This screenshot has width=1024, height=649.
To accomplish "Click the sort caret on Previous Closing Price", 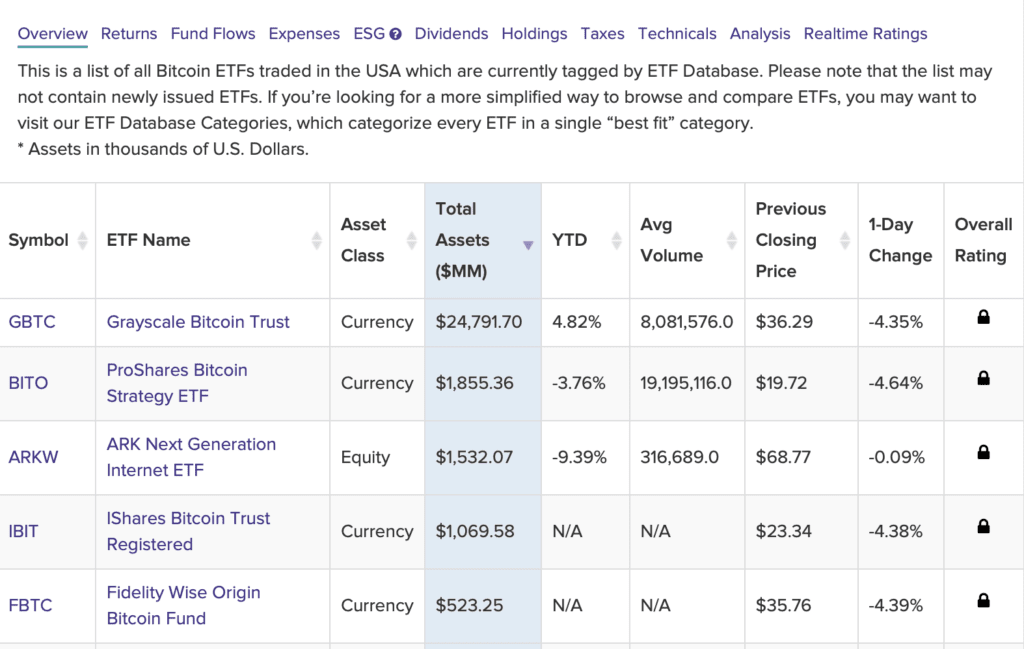I will 842,240.
